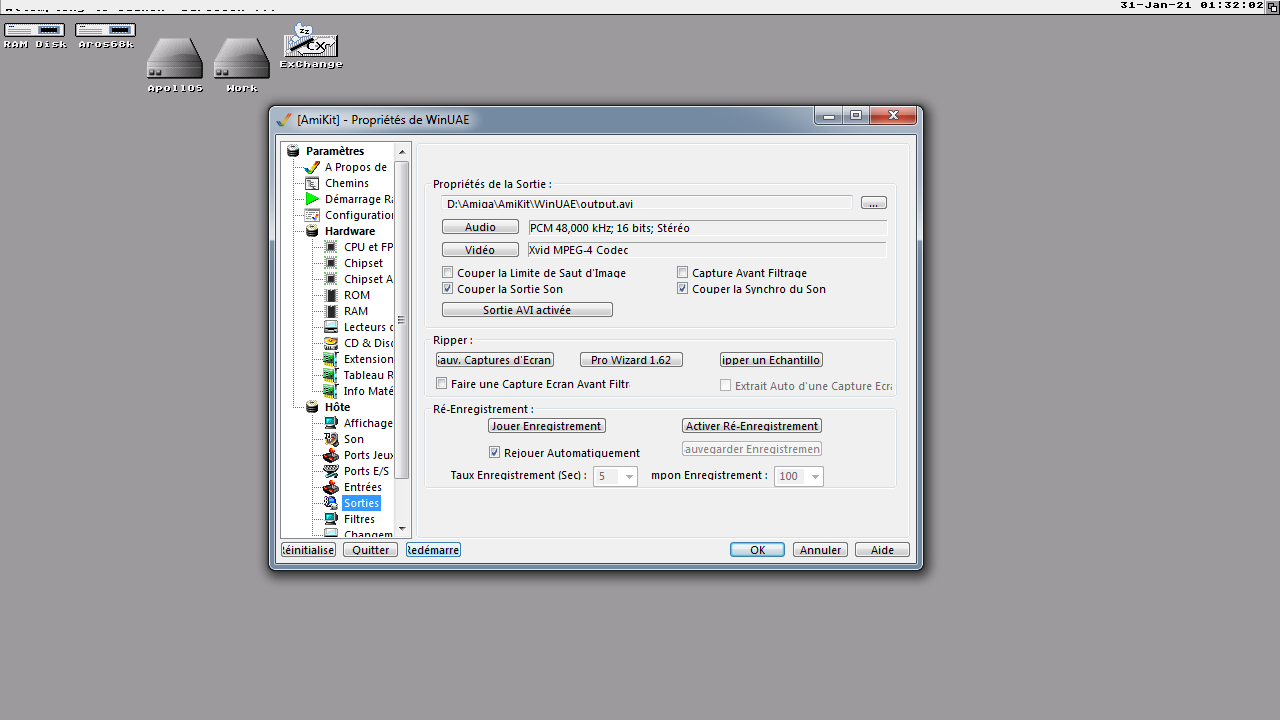Click the RAM chip icon
Viewport: 1280px width, 720px height.
pos(331,311)
